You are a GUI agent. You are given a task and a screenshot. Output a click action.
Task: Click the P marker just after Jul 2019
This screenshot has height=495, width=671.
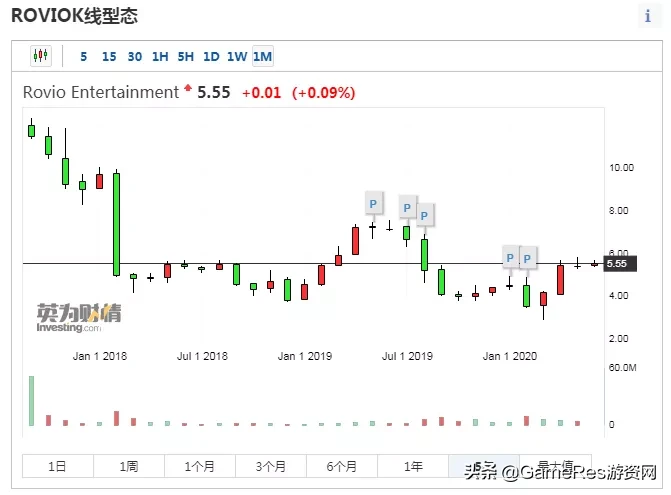coord(424,216)
